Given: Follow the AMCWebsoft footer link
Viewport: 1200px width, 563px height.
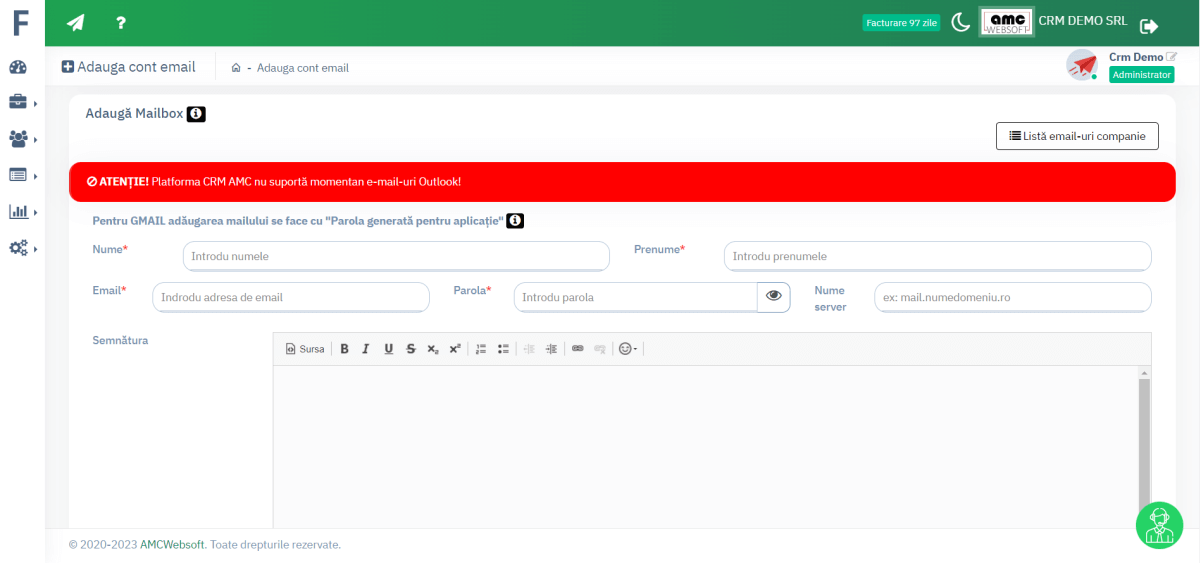Looking at the screenshot, I should point(172,545).
